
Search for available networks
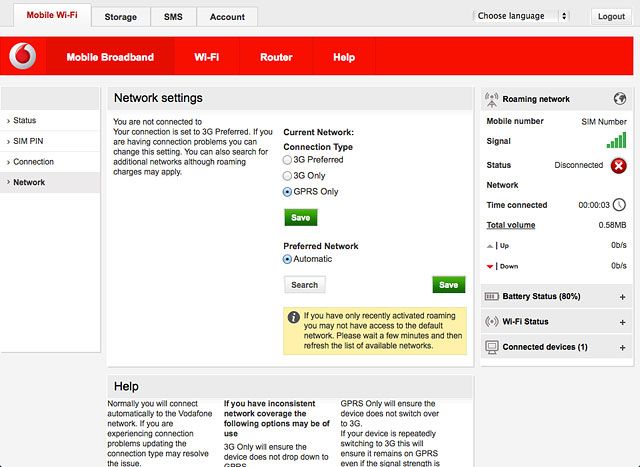pyautogui.click(x=304, y=285)
